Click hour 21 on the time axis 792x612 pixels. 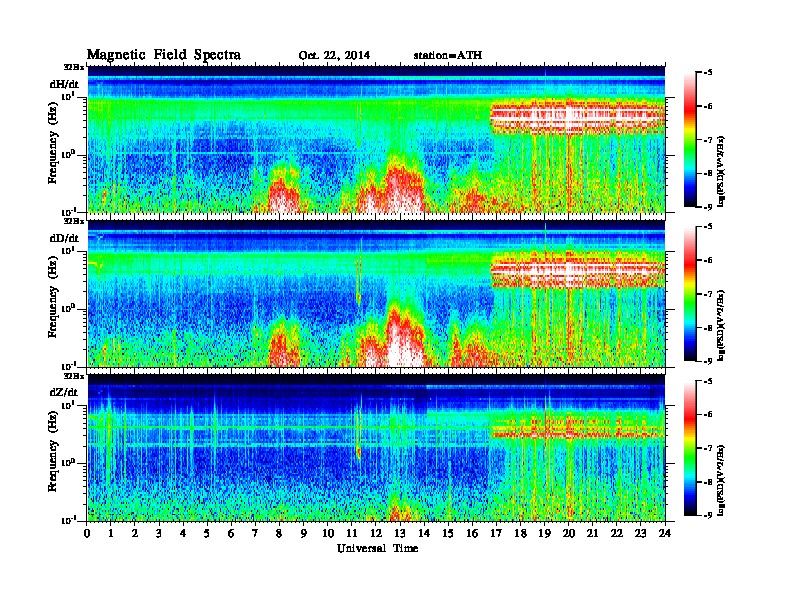pyautogui.click(x=592, y=533)
